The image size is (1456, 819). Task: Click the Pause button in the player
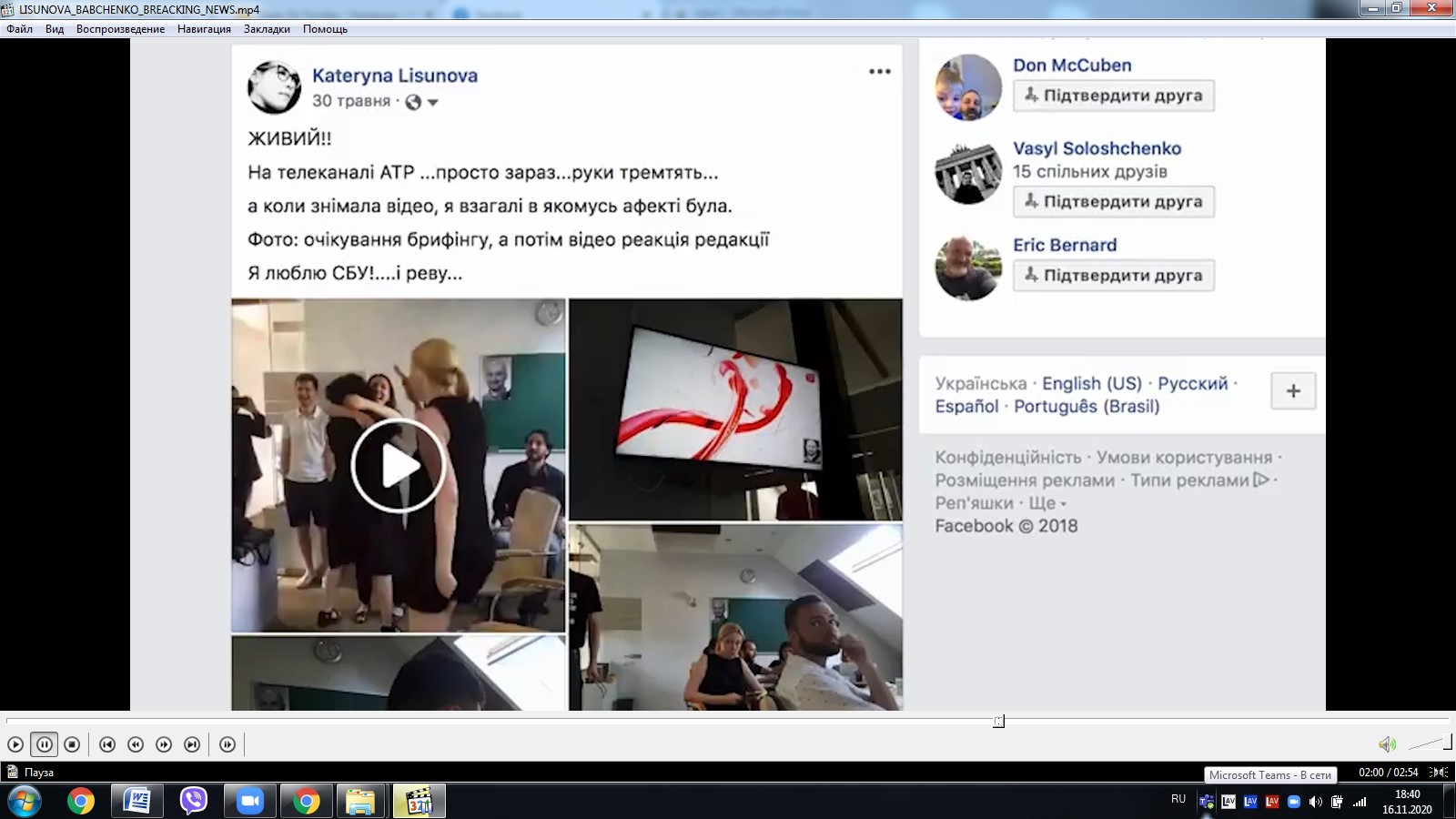click(44, 744)
